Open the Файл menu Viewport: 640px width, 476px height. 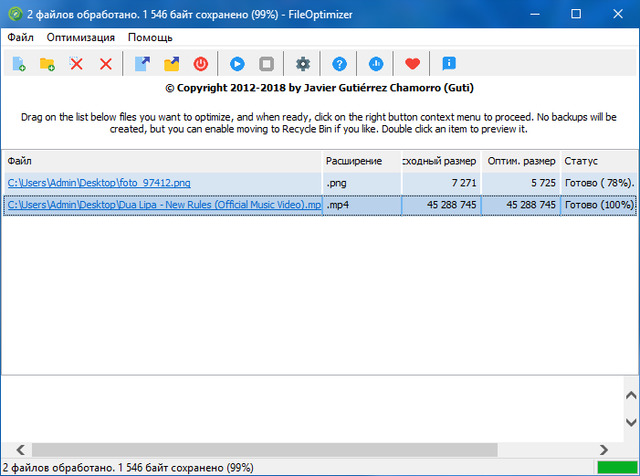point(20,37)
